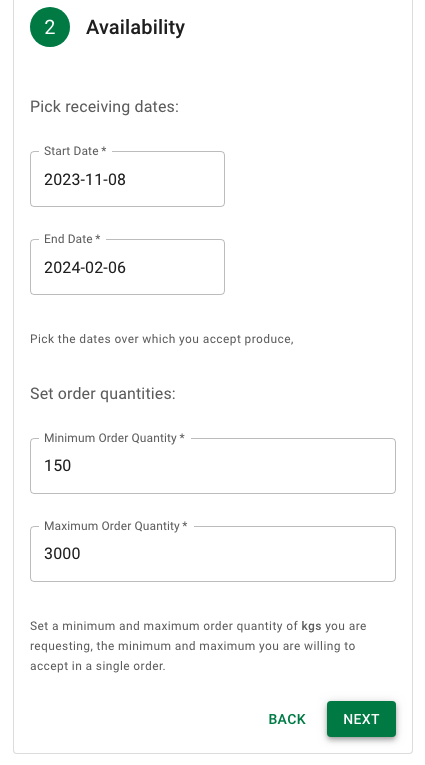Click the 2023-11-08 date value
This screenshot has height=765, width=425.
85,180
